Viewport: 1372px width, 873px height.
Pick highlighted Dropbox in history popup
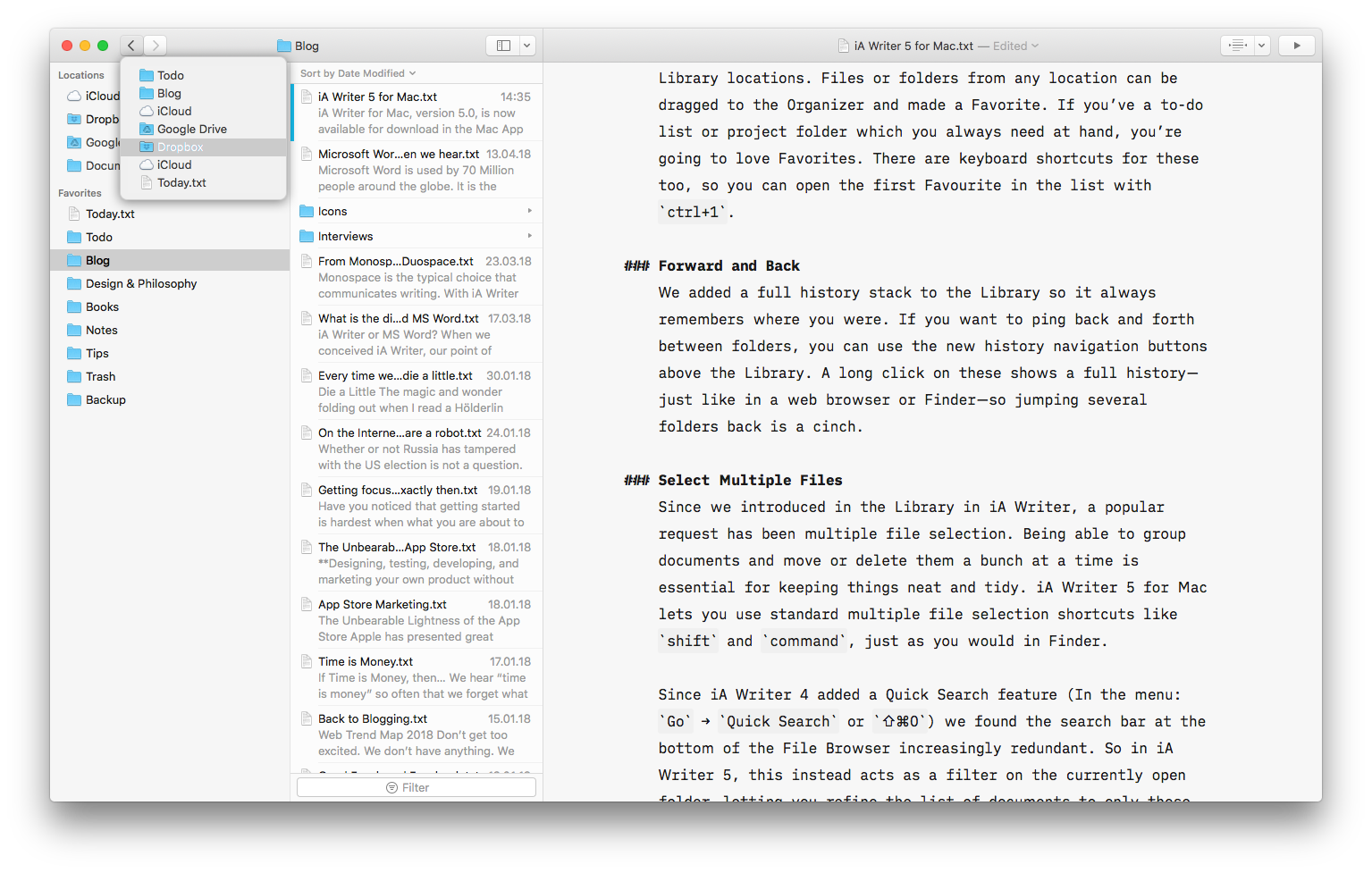tap(204, 147)
